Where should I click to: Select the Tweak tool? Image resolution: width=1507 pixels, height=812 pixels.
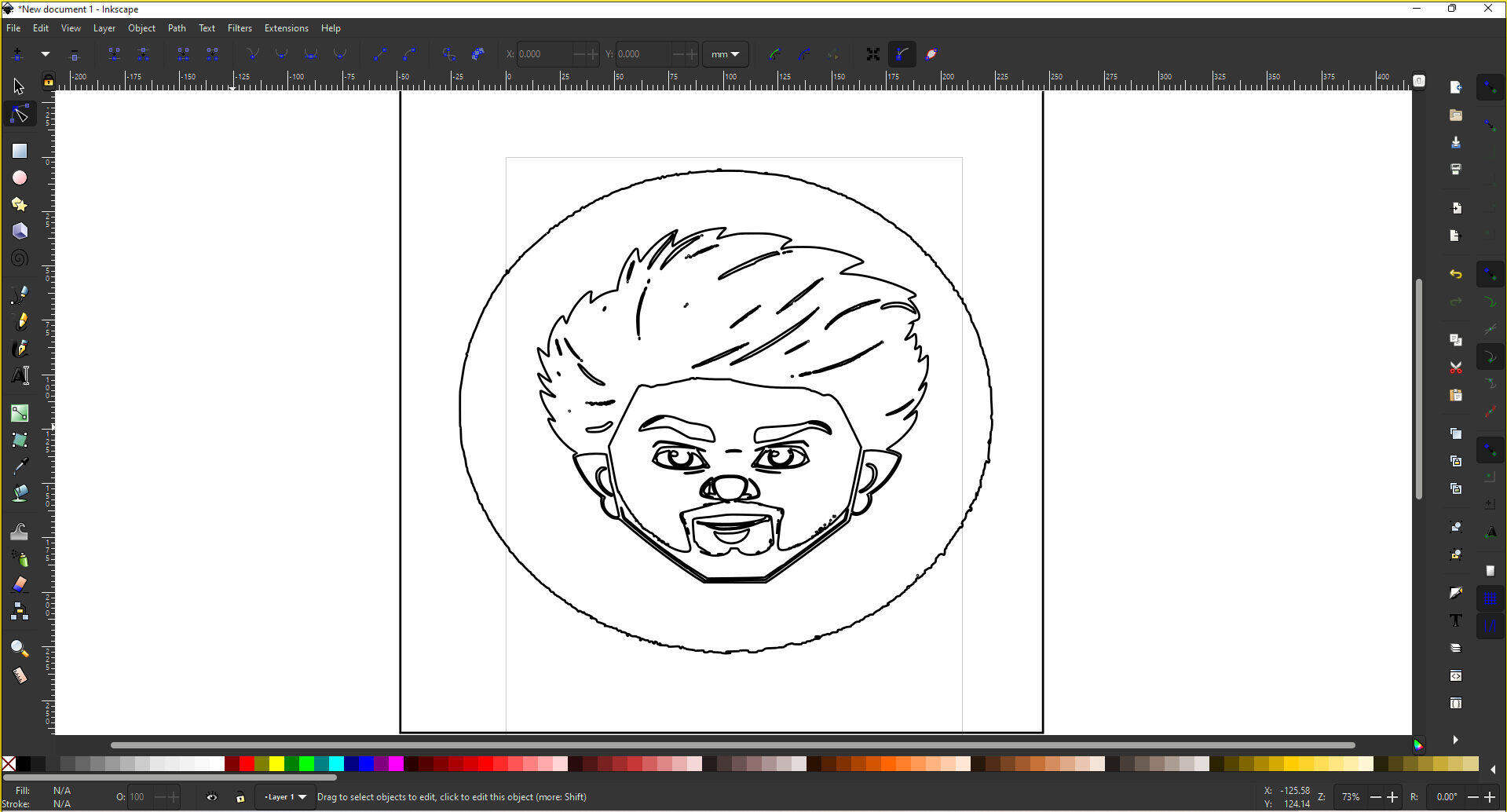(x=19, y=532)
